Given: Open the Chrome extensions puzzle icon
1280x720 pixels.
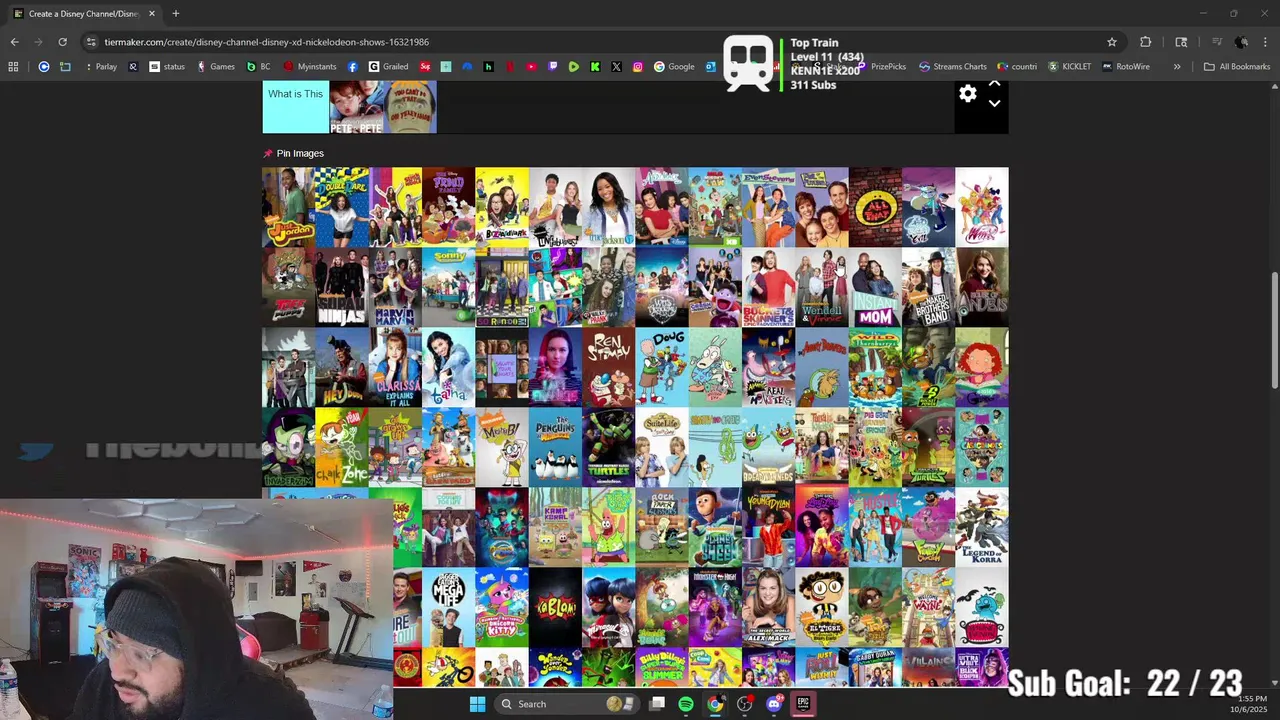Looking at the screenshot, I should pyautogui.click(x=1146, y=42).
